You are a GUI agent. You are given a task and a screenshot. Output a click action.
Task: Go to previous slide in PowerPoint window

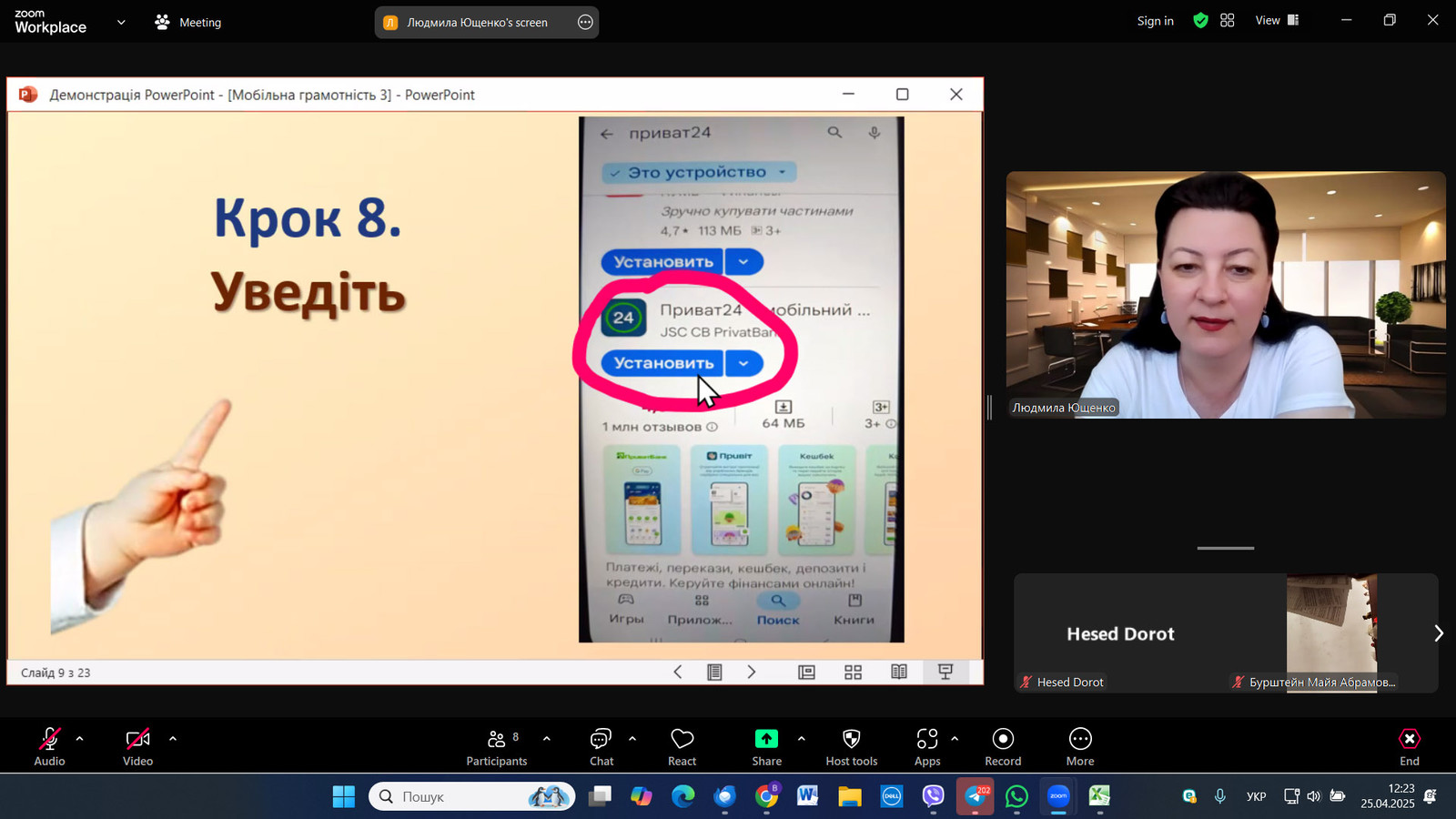[677, 672]
